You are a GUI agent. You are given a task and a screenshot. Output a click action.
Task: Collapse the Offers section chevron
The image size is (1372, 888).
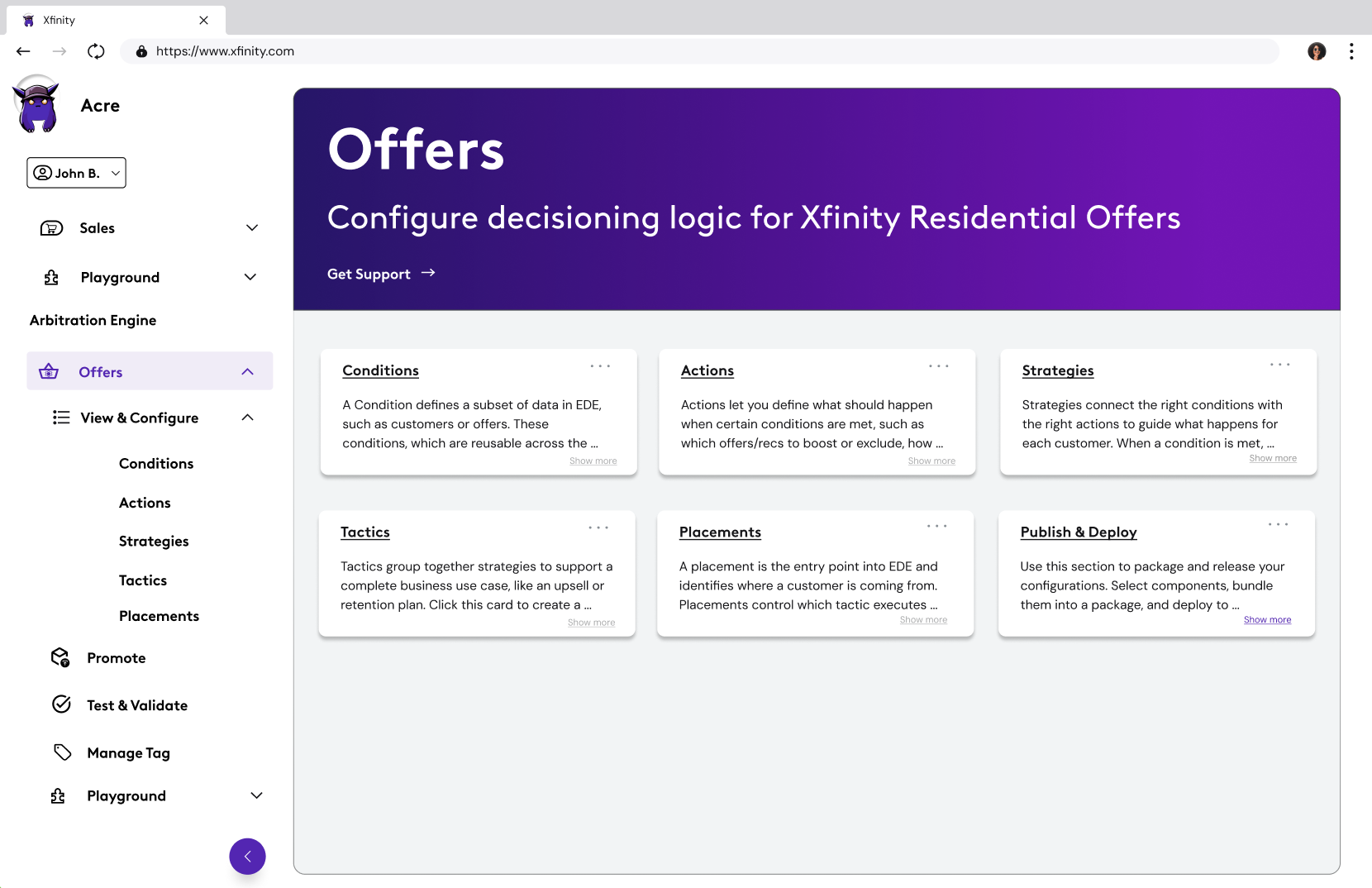247,372
